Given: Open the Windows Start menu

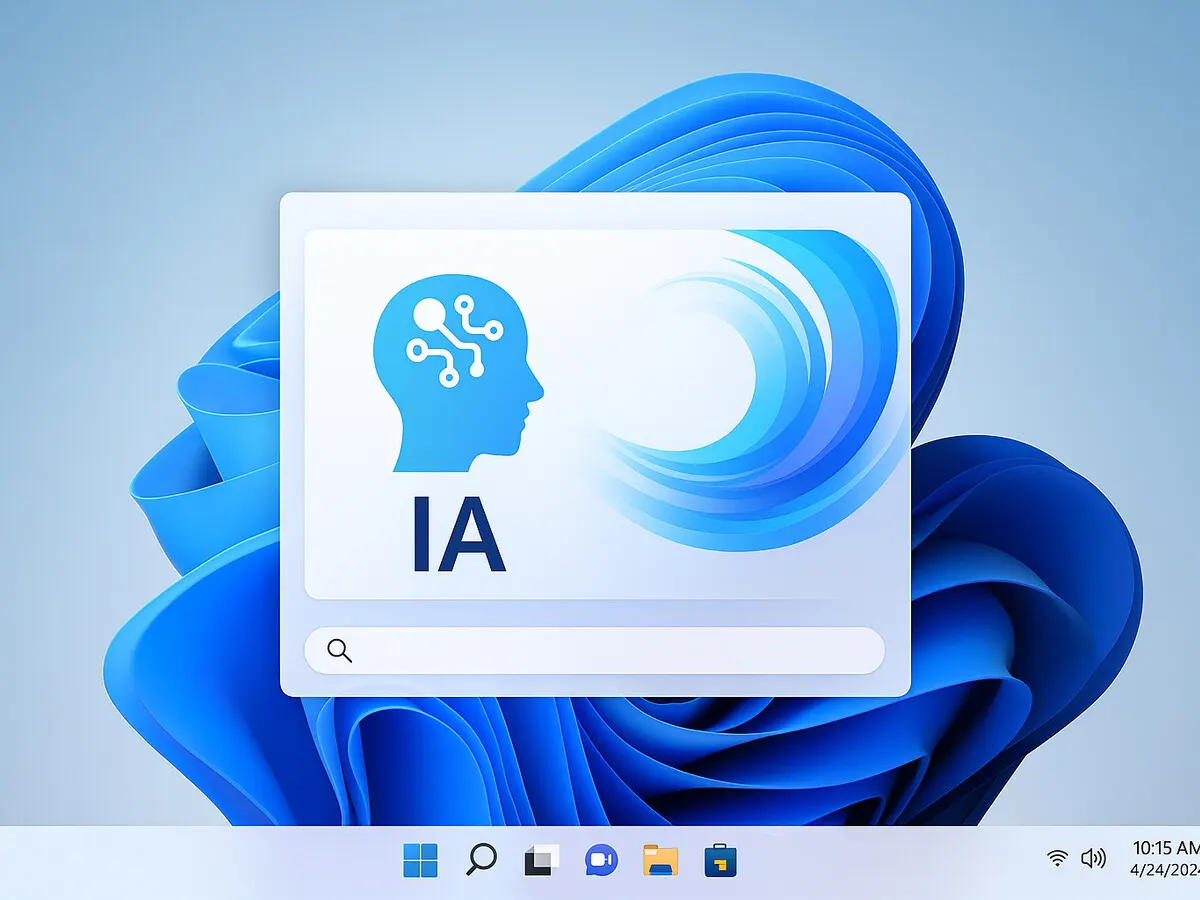Looking at the screenshot, I should click(420, 860).
